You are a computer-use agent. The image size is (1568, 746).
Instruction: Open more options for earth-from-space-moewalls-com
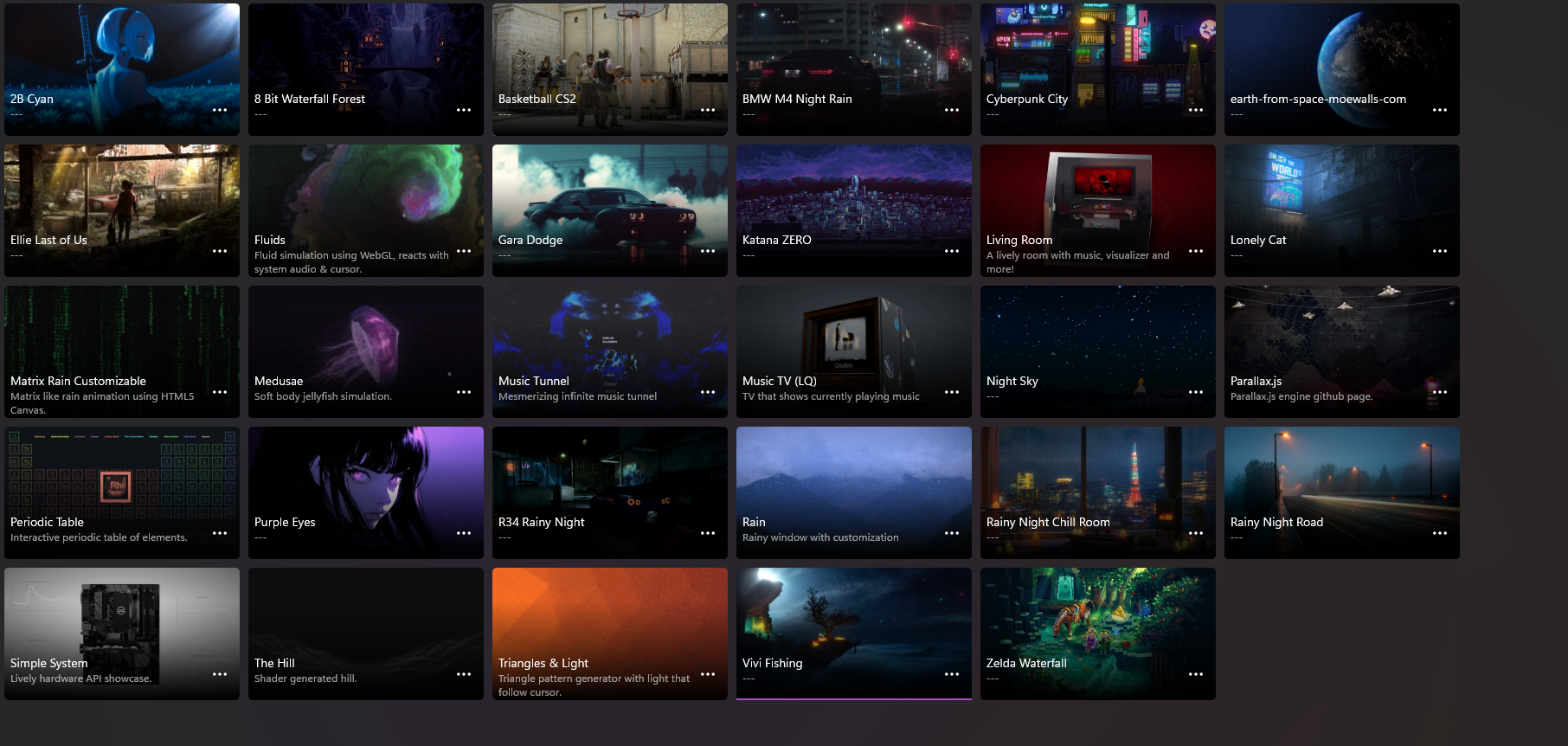coord(1440,110)
